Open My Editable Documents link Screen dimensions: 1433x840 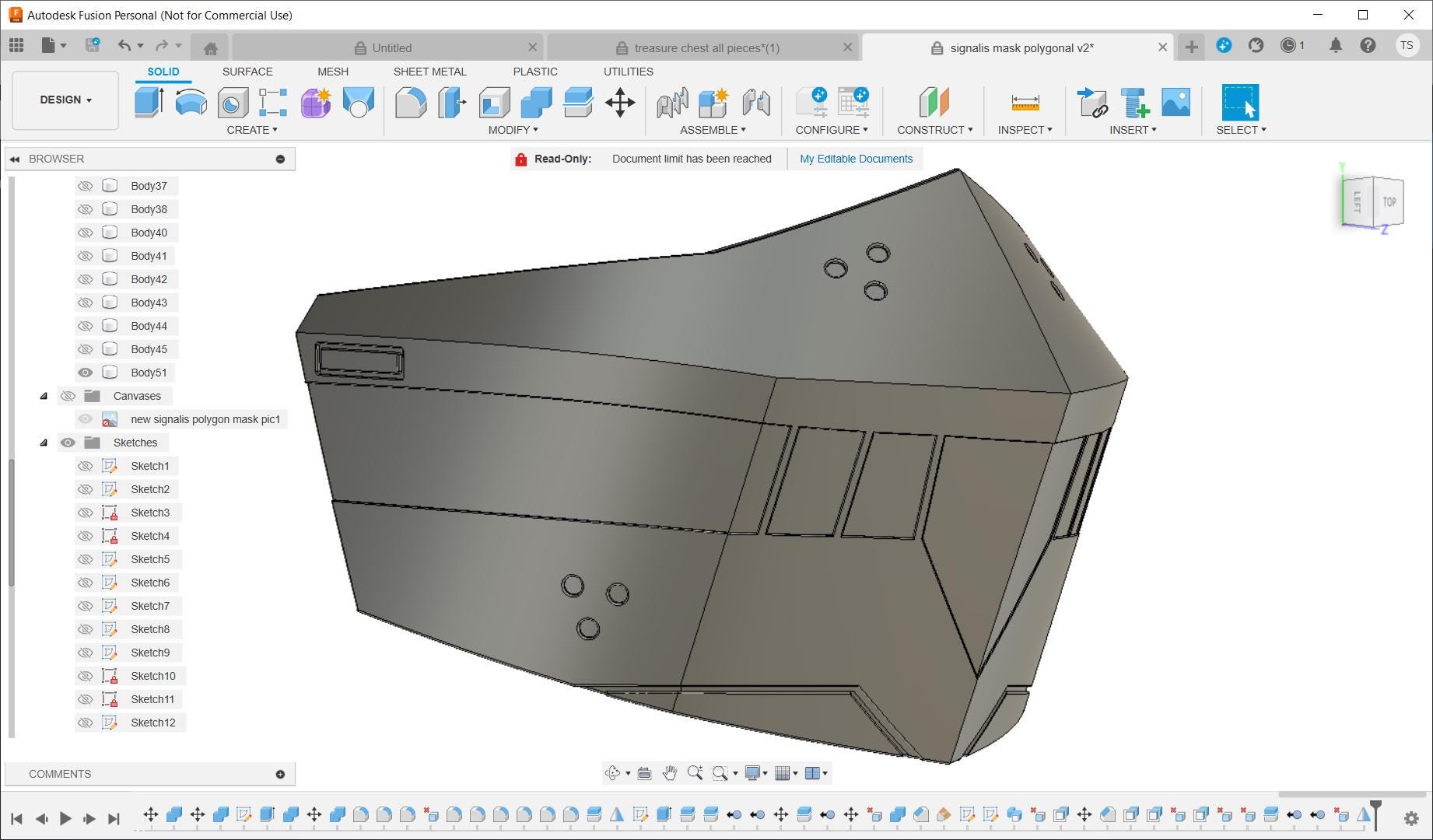coord(856,159)
